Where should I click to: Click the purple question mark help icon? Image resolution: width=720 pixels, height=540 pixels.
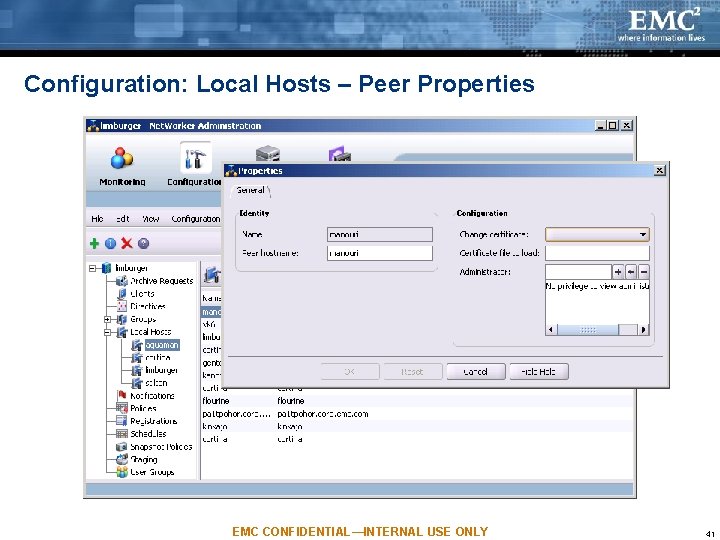point(143,243)
